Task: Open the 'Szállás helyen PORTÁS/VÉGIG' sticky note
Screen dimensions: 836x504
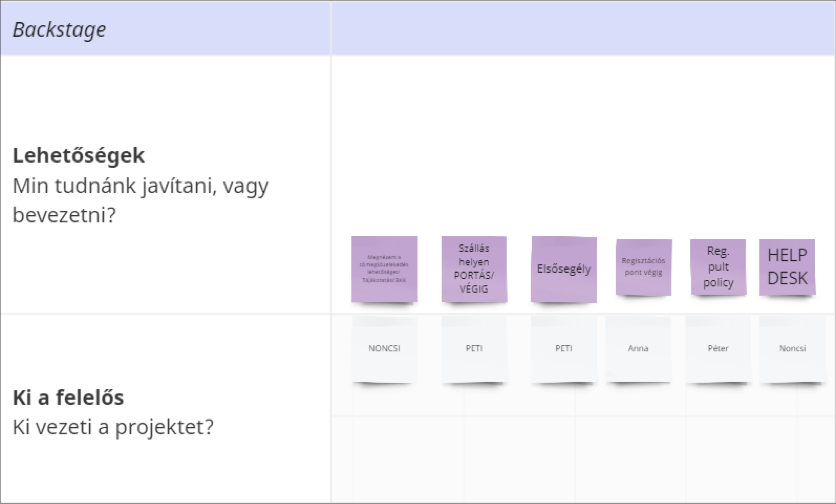Action: 474,269
